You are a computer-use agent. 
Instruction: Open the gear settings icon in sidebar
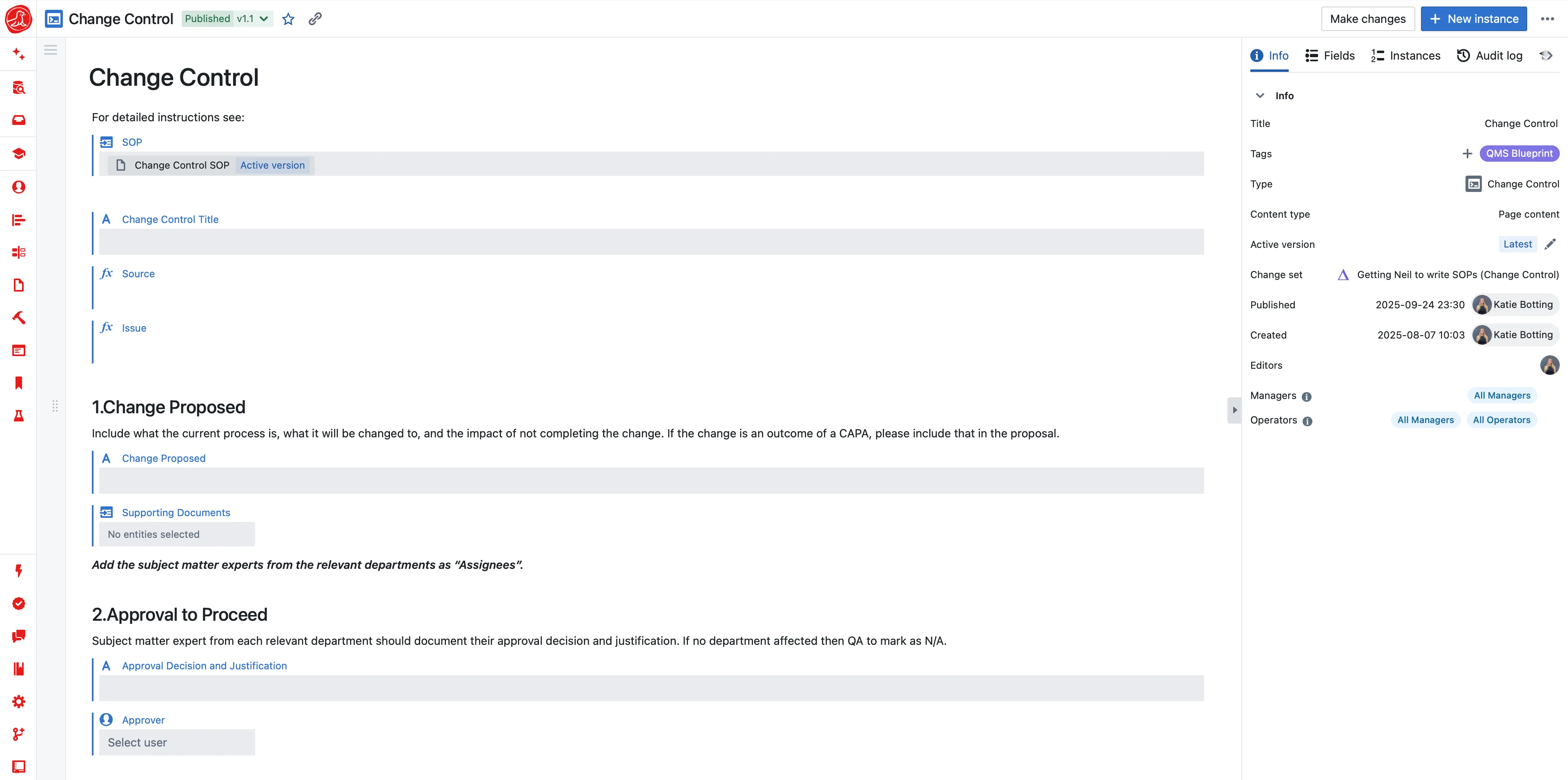tap(19, 702)
